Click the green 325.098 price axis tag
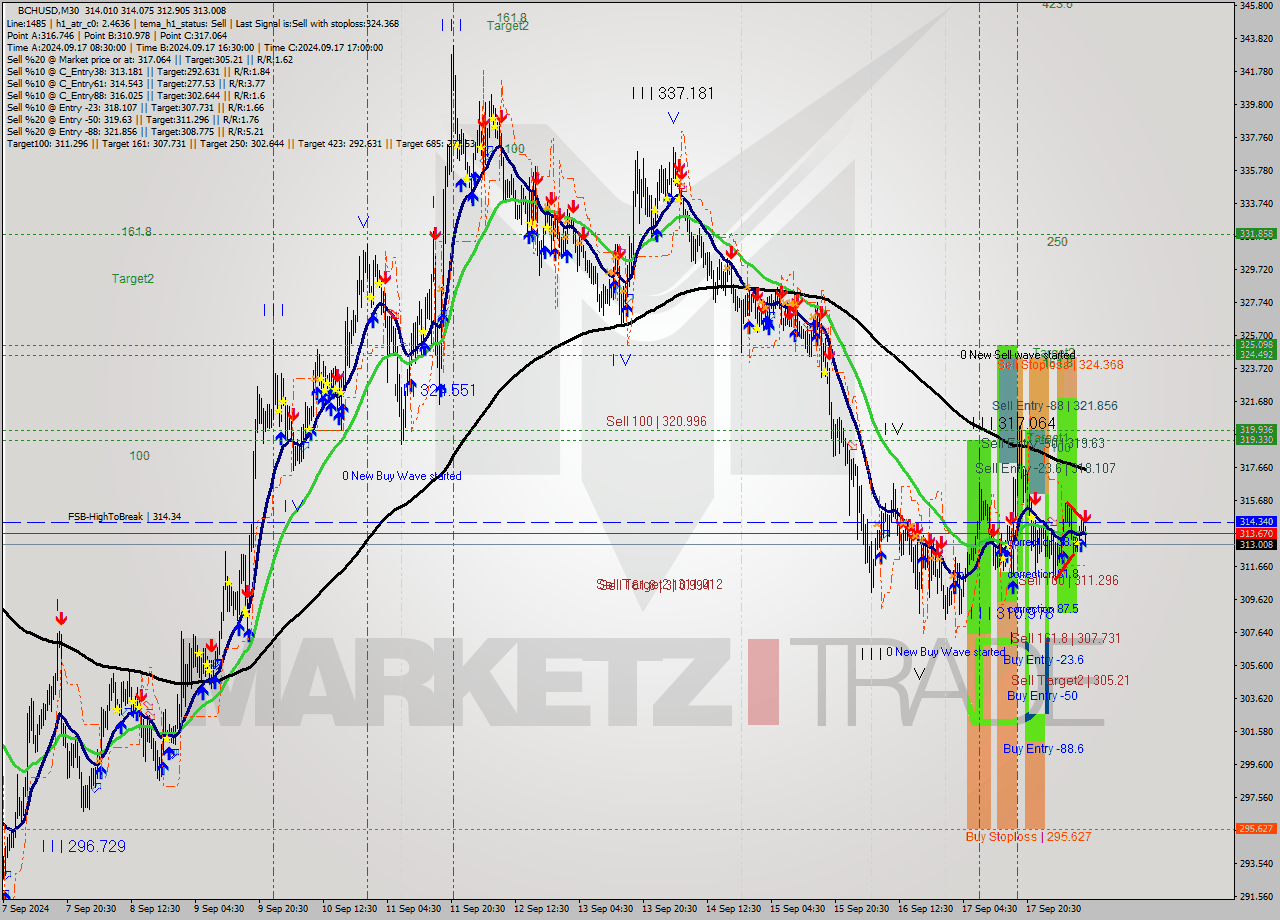Viewport: 1280px width, 920px height. click(1256, 345)
